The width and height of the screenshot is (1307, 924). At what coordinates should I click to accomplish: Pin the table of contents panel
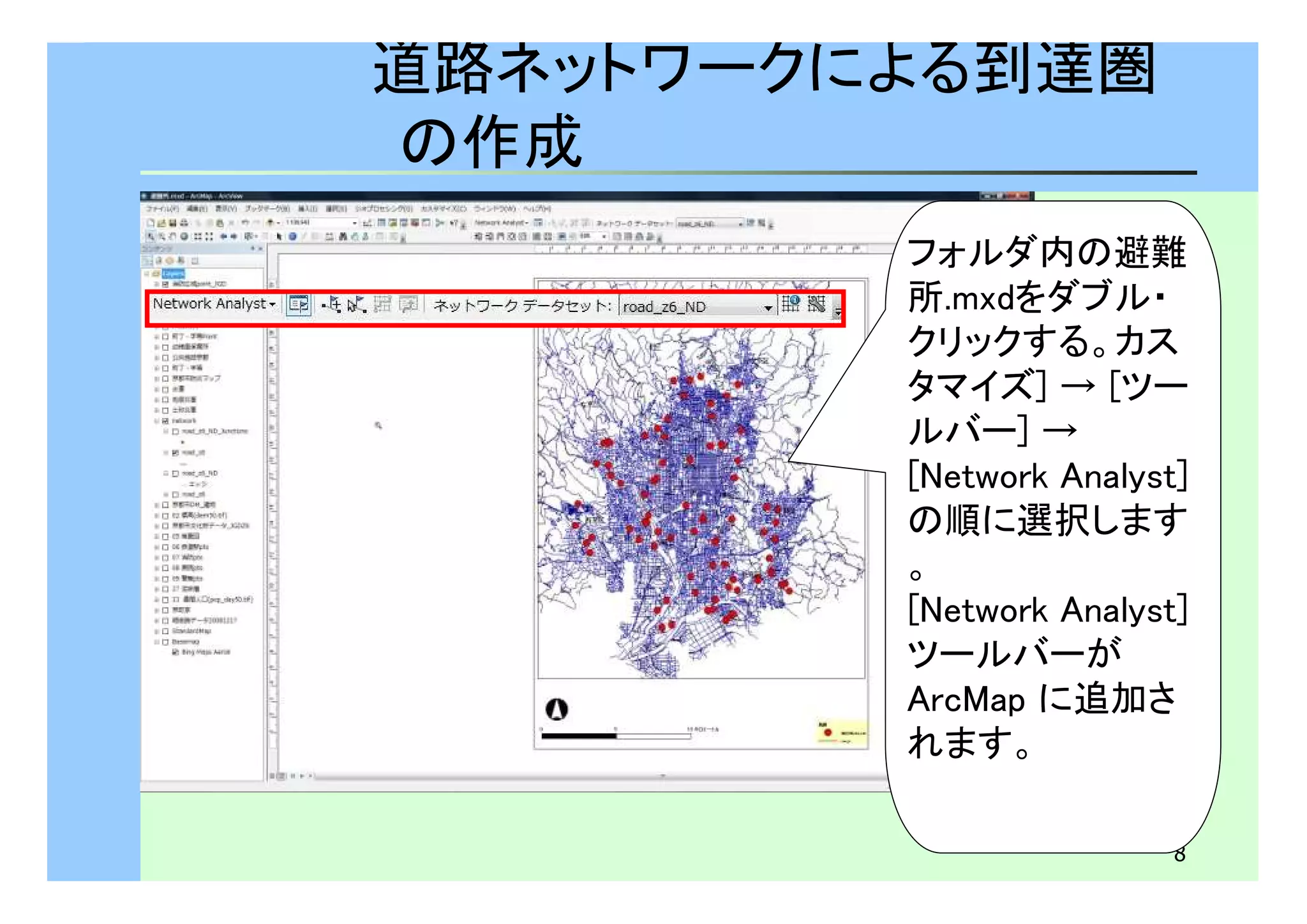[253, 248]
